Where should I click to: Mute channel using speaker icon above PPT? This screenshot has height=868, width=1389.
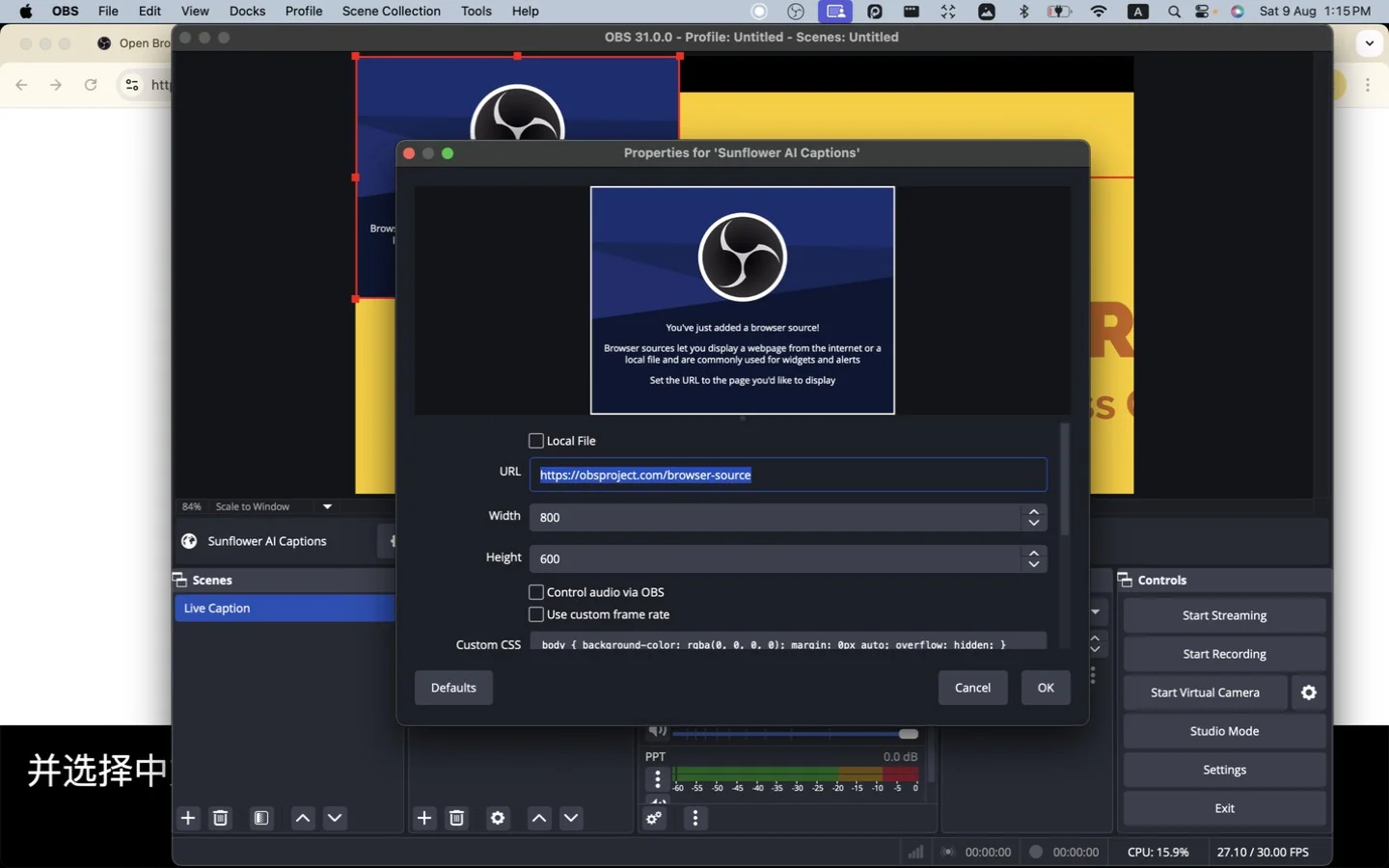(658, 730)
